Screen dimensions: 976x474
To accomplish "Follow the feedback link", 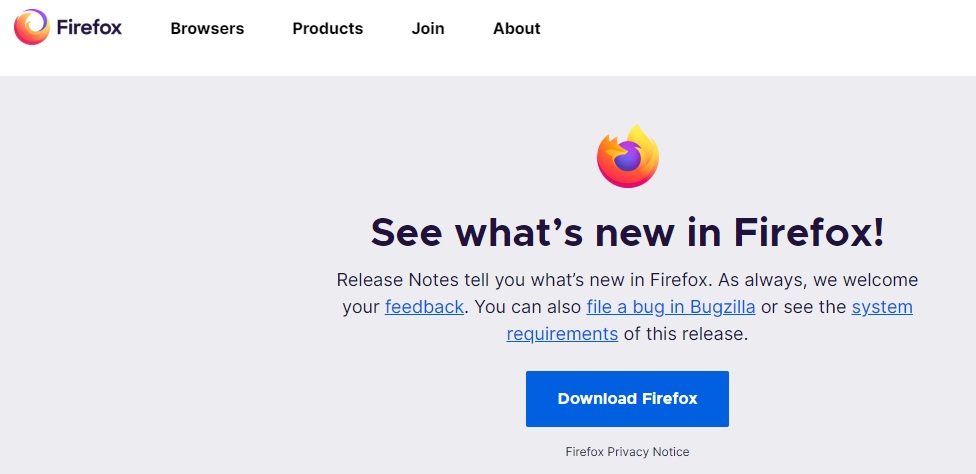I will coord(424,307).
